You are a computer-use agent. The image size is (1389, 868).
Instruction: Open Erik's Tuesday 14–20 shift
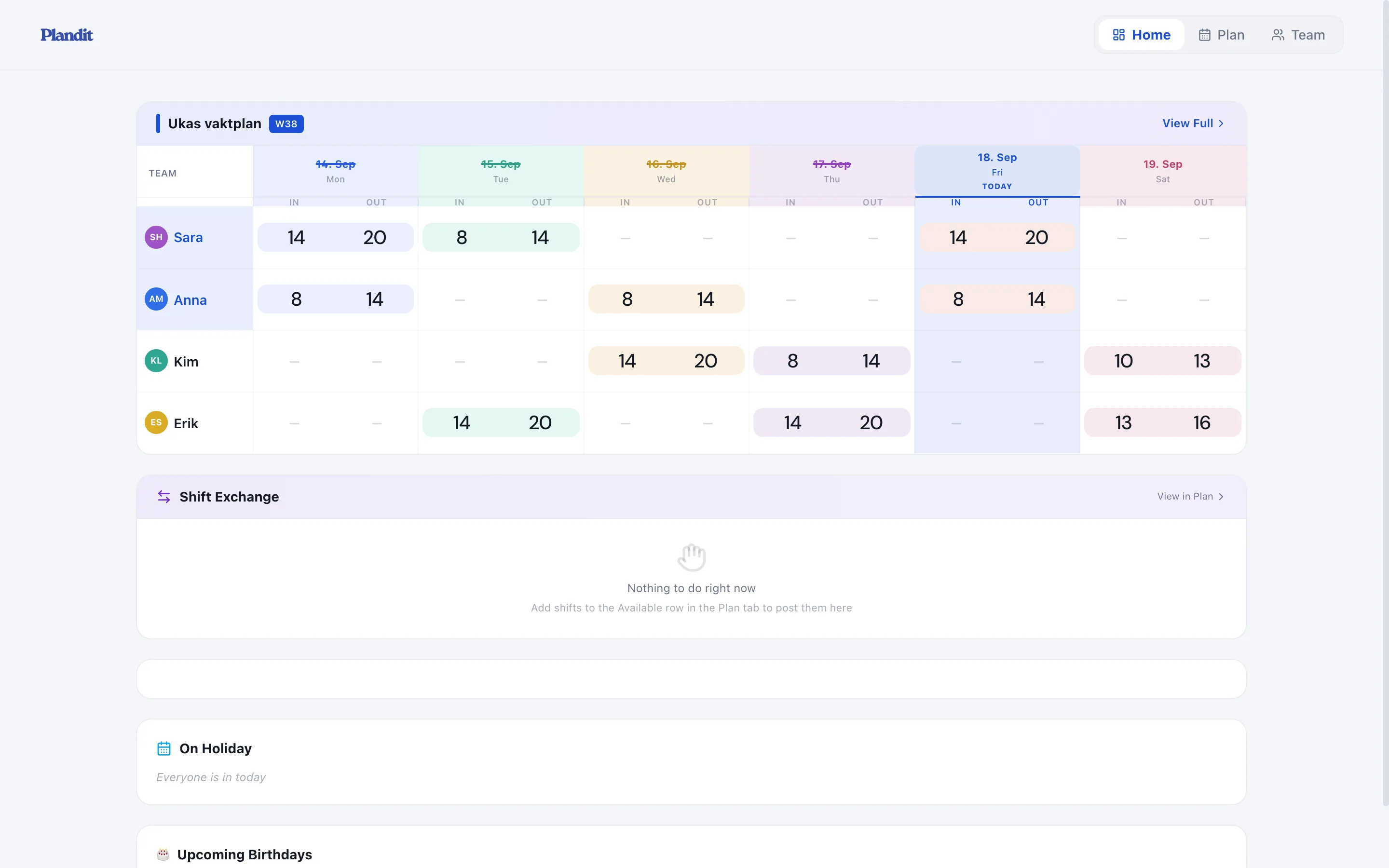pyautogui.click(x=501, y=422)
